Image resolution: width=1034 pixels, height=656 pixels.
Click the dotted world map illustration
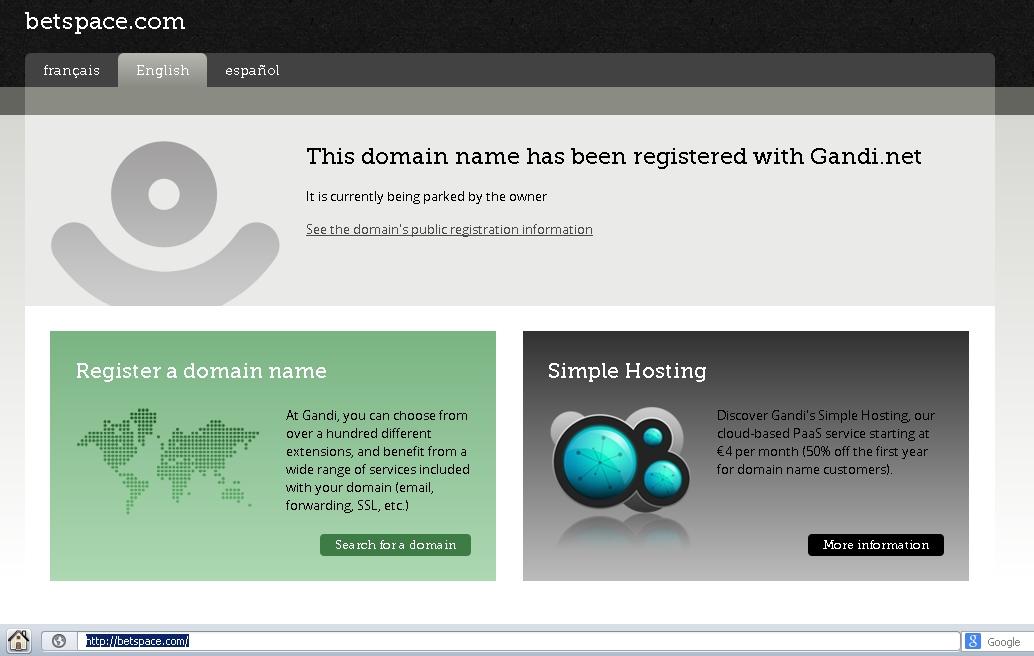point(167,461)
